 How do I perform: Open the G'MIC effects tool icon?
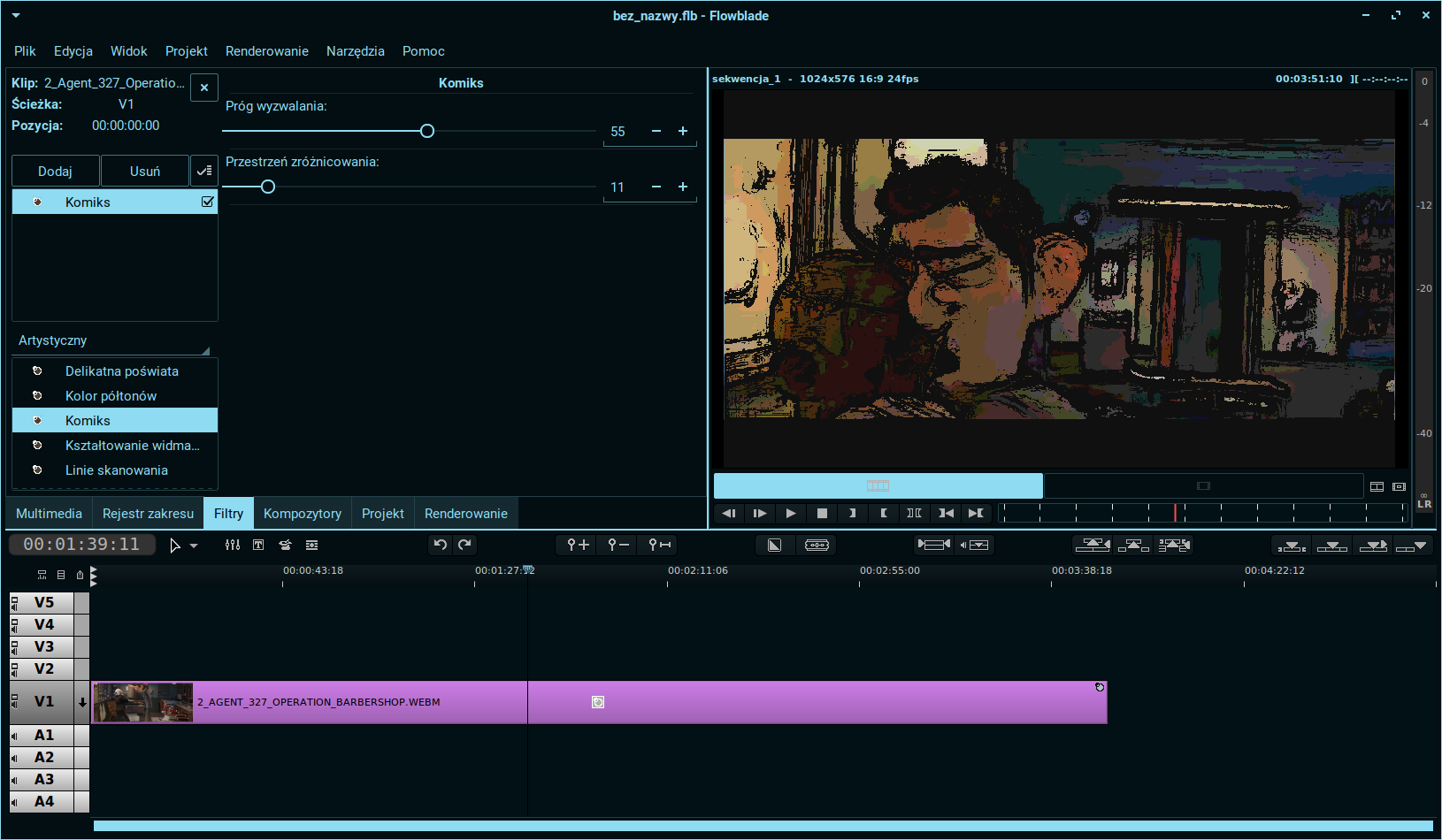(285, 545)
